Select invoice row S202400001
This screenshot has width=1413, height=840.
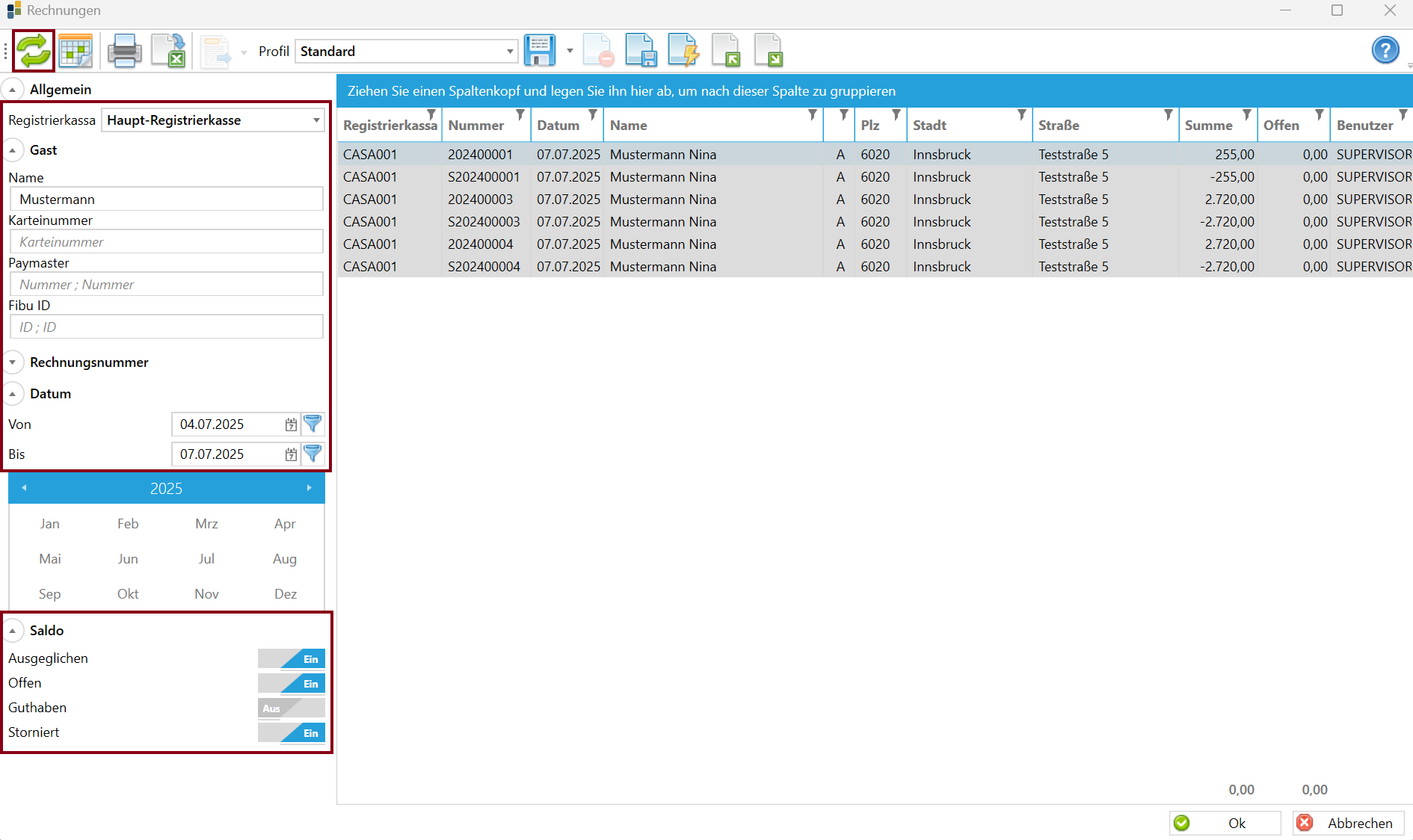point(875,177)
